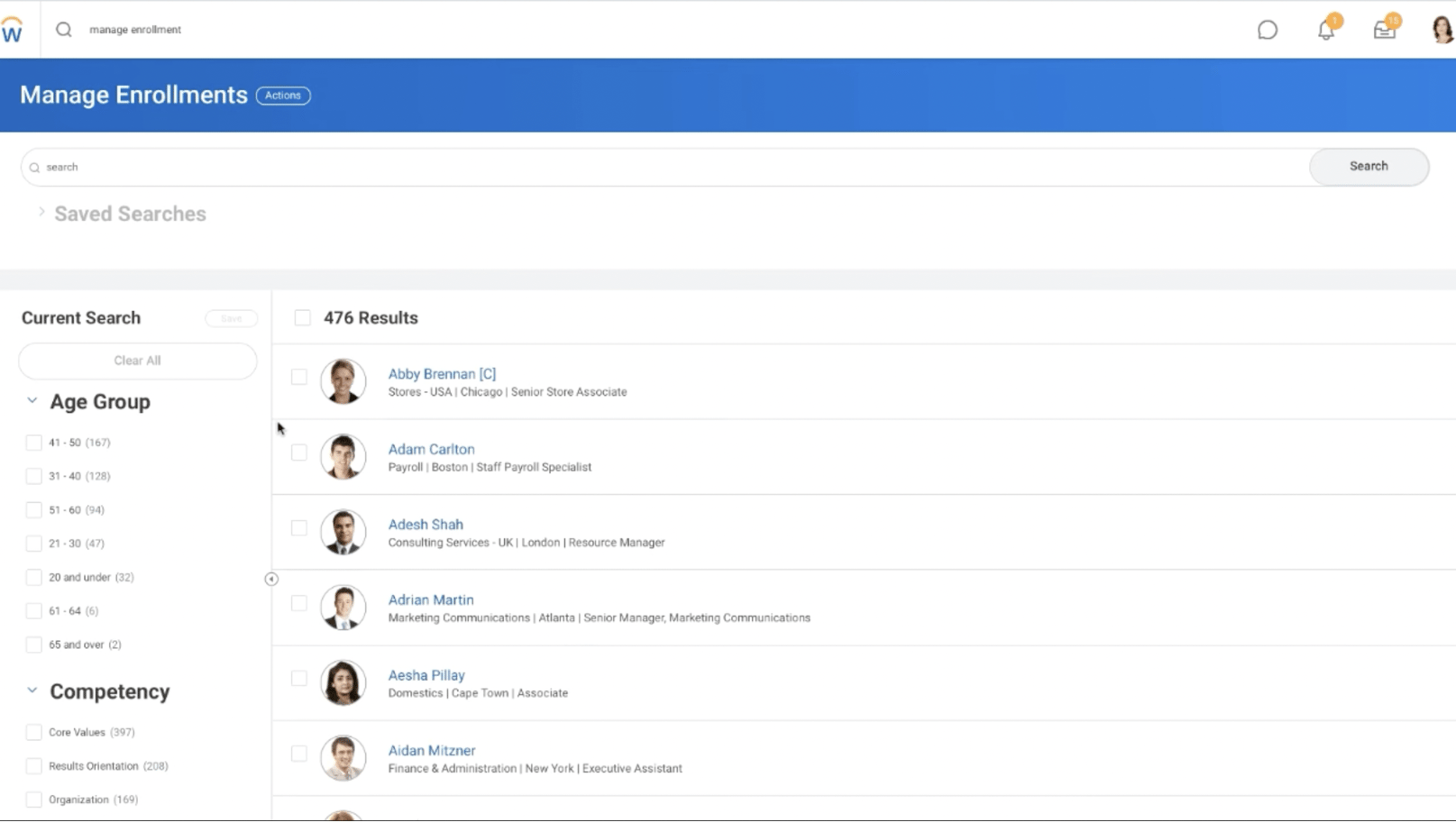Select the header checkbox above 476 Results
The width and height of the screenshot is (1456, 823).
click(302, 317)
